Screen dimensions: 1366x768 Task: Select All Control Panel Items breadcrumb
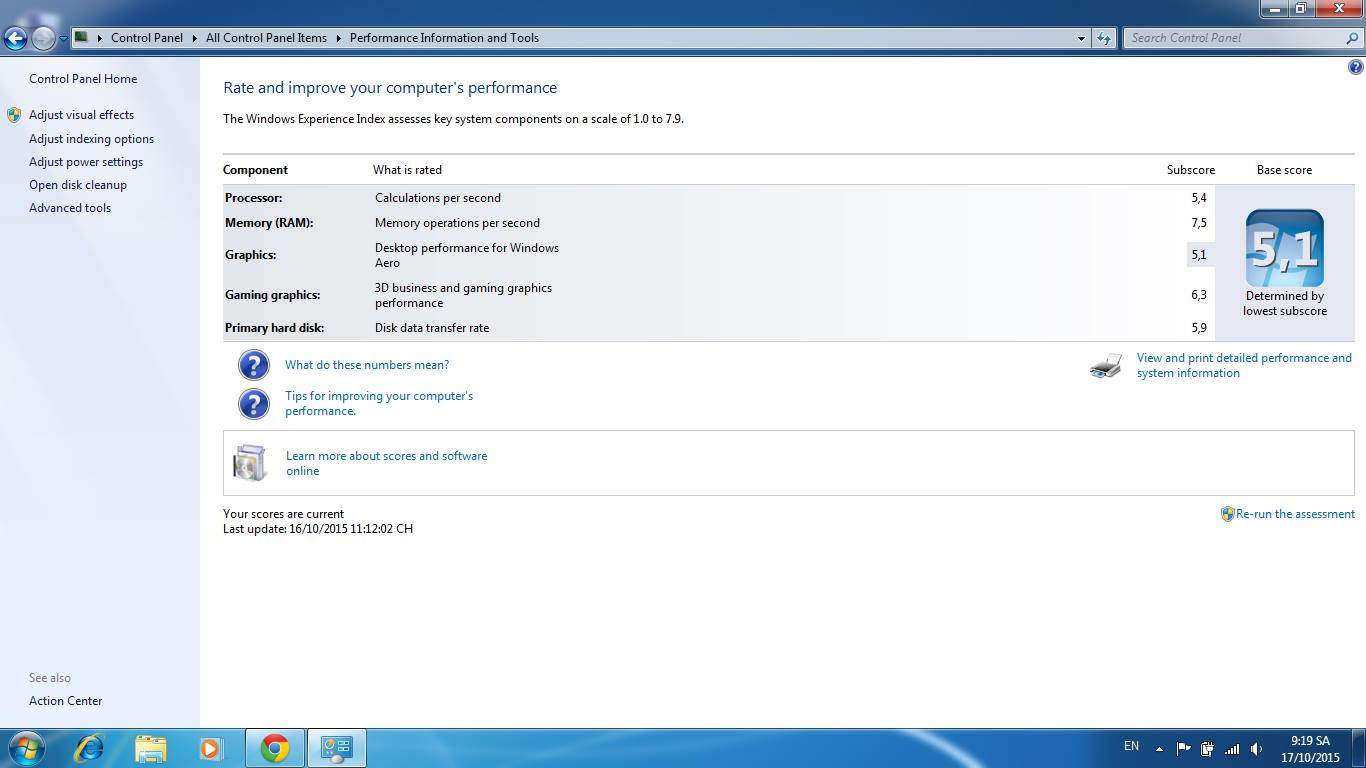pos(266,38)
